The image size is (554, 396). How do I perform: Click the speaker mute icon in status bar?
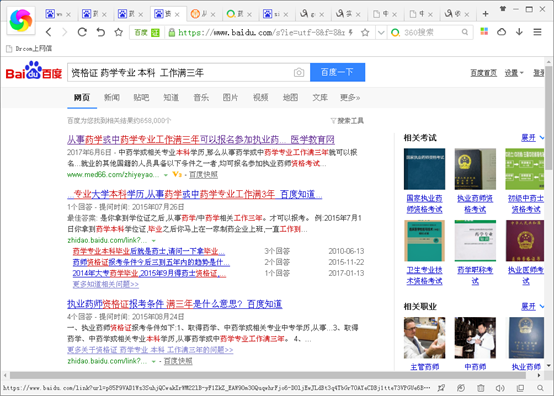tap(500, 388)
